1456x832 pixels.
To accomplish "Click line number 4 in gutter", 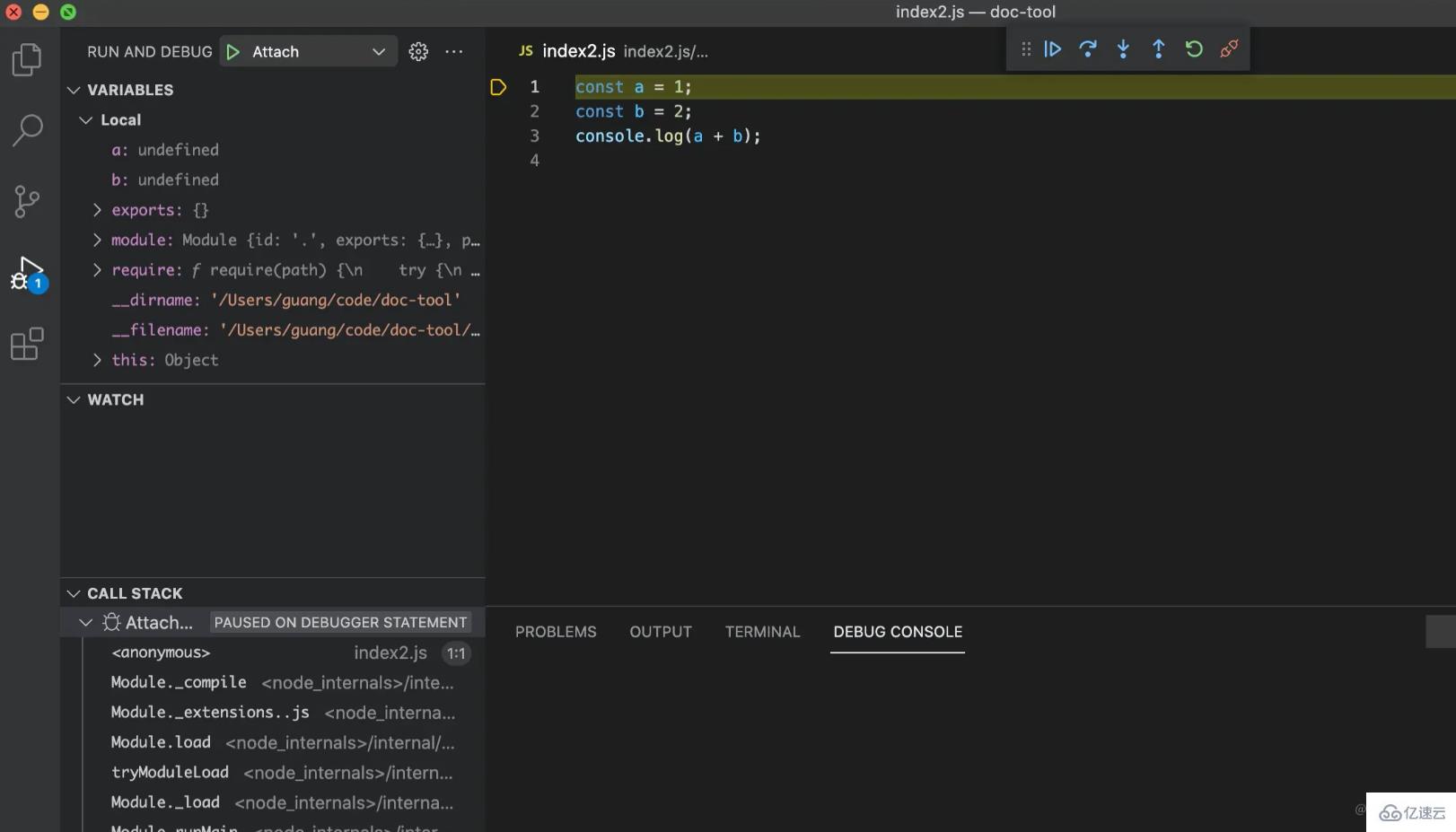I will click(x=534, y=161).
